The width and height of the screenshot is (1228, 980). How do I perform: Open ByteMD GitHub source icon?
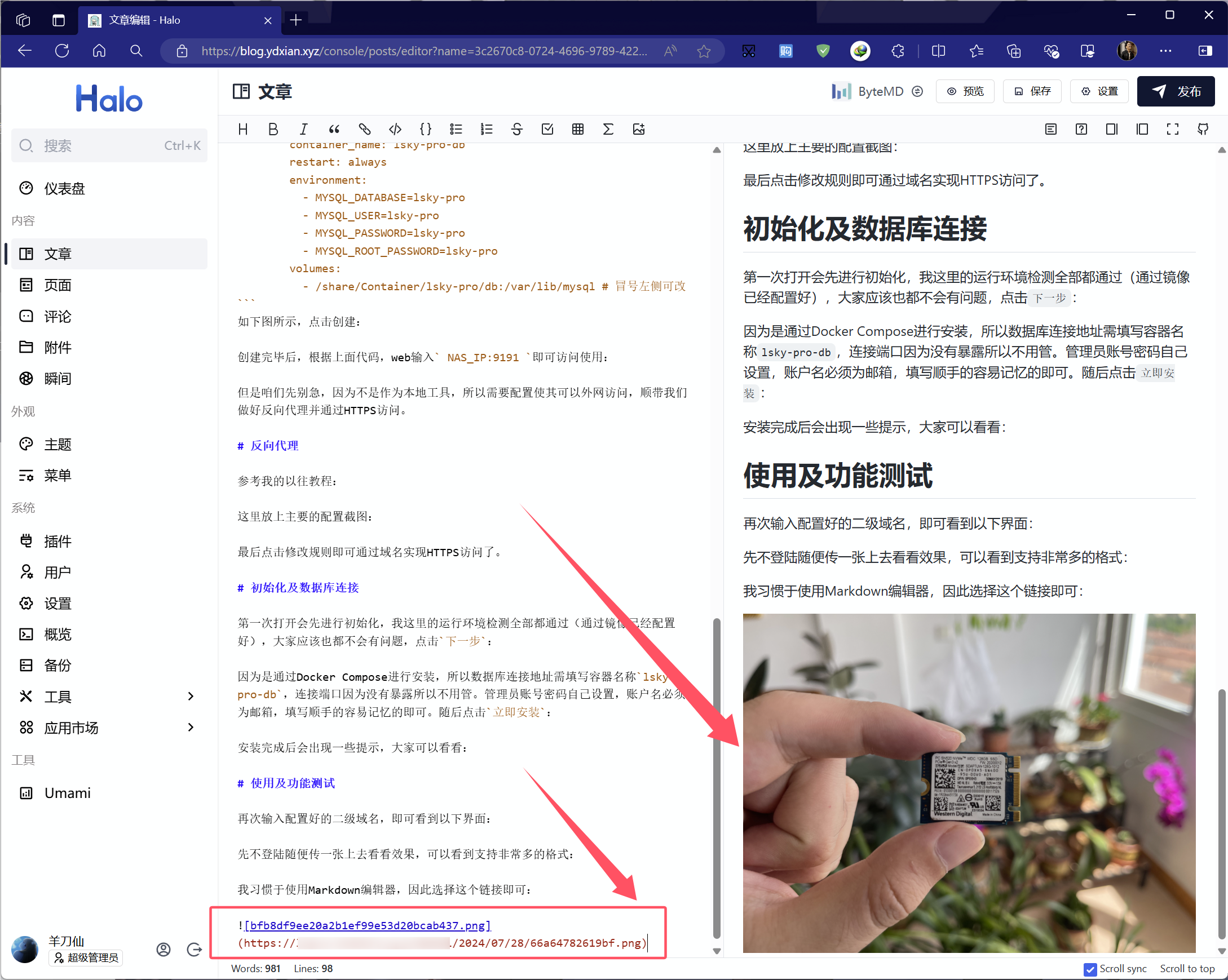tap(1203, 129)
